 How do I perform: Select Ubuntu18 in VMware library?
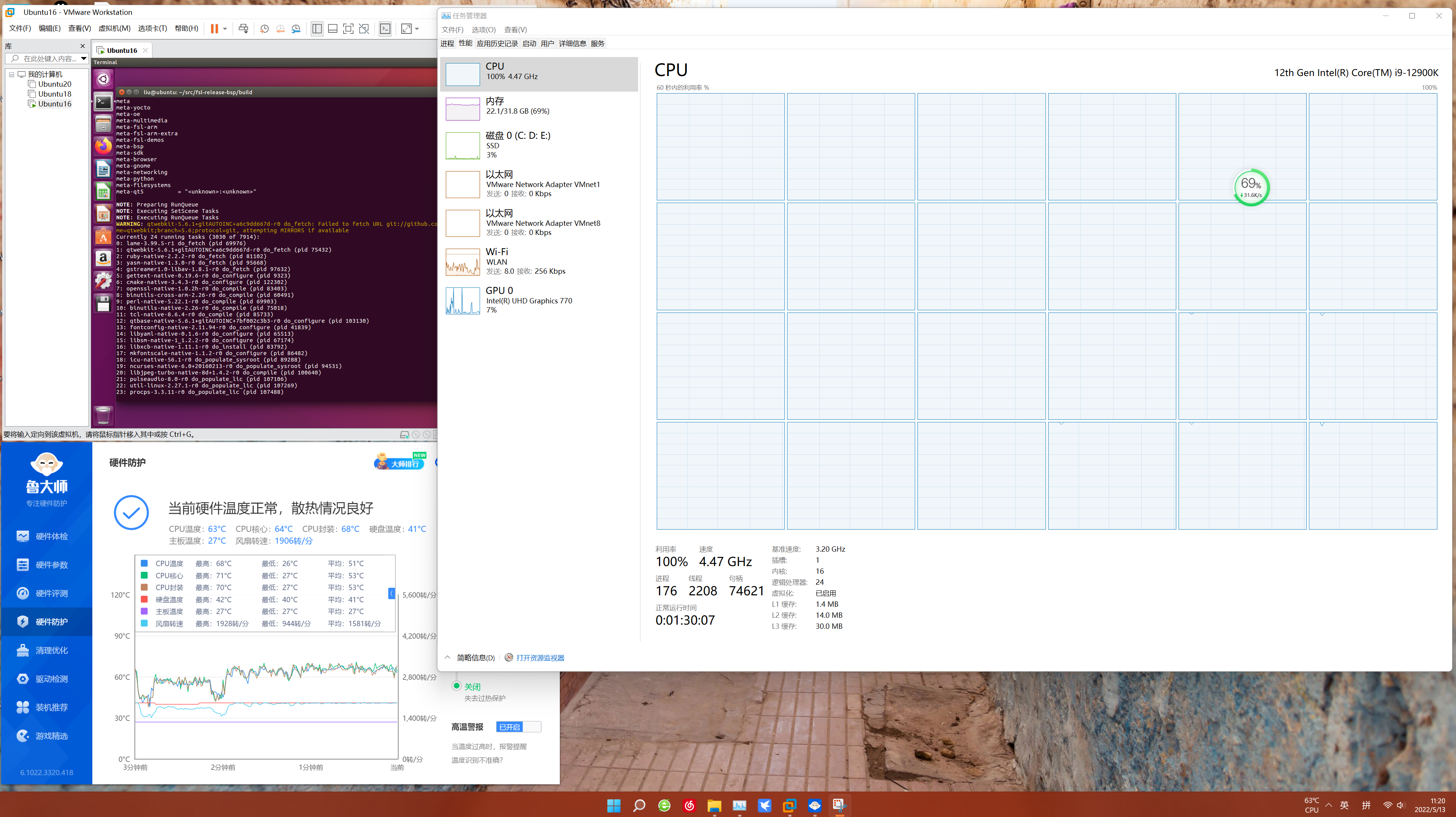click(54, 94)
